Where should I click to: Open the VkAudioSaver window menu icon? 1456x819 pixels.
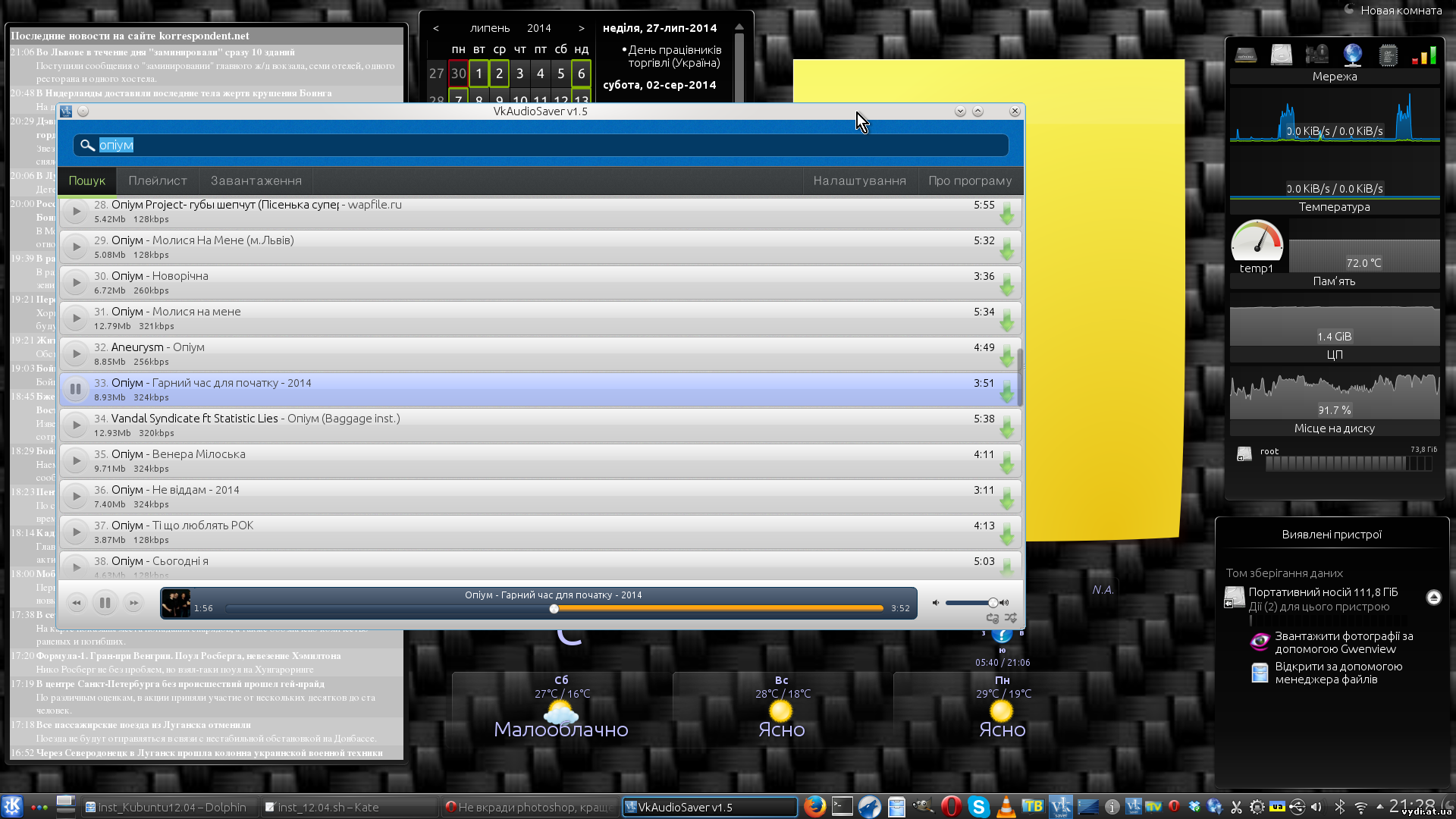click(66, 111)
